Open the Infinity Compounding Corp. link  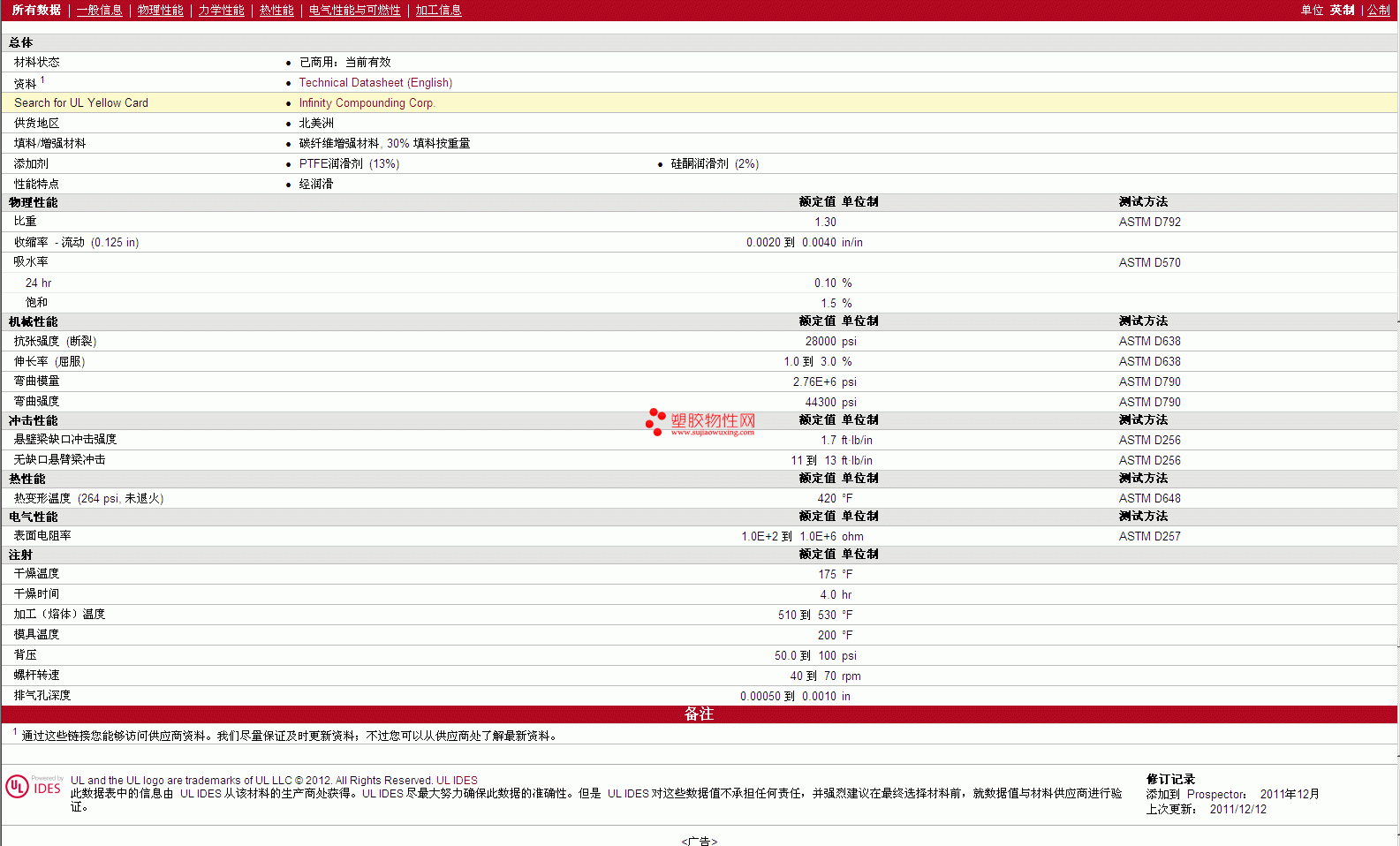point(367,102)
